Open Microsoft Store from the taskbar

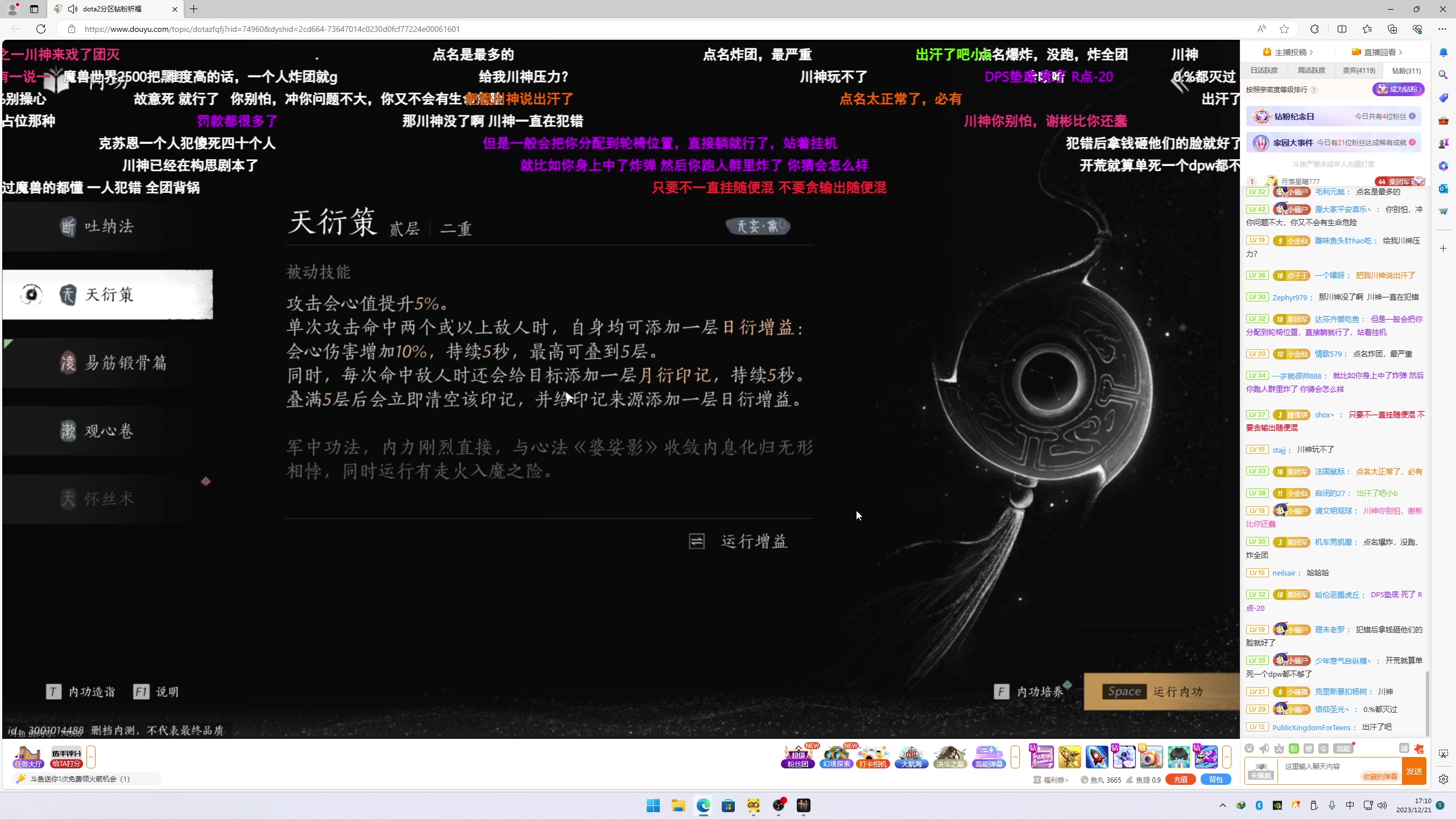coord(728,805)
